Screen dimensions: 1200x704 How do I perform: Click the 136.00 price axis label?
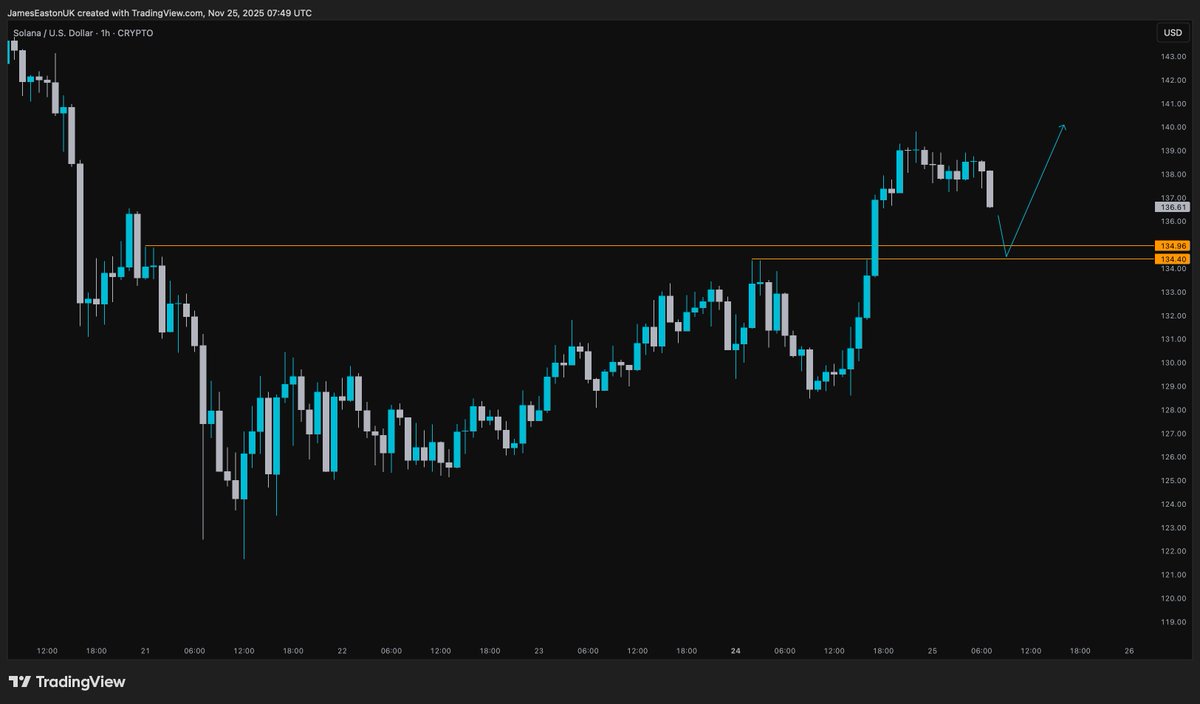click(x=1172, y=221)
